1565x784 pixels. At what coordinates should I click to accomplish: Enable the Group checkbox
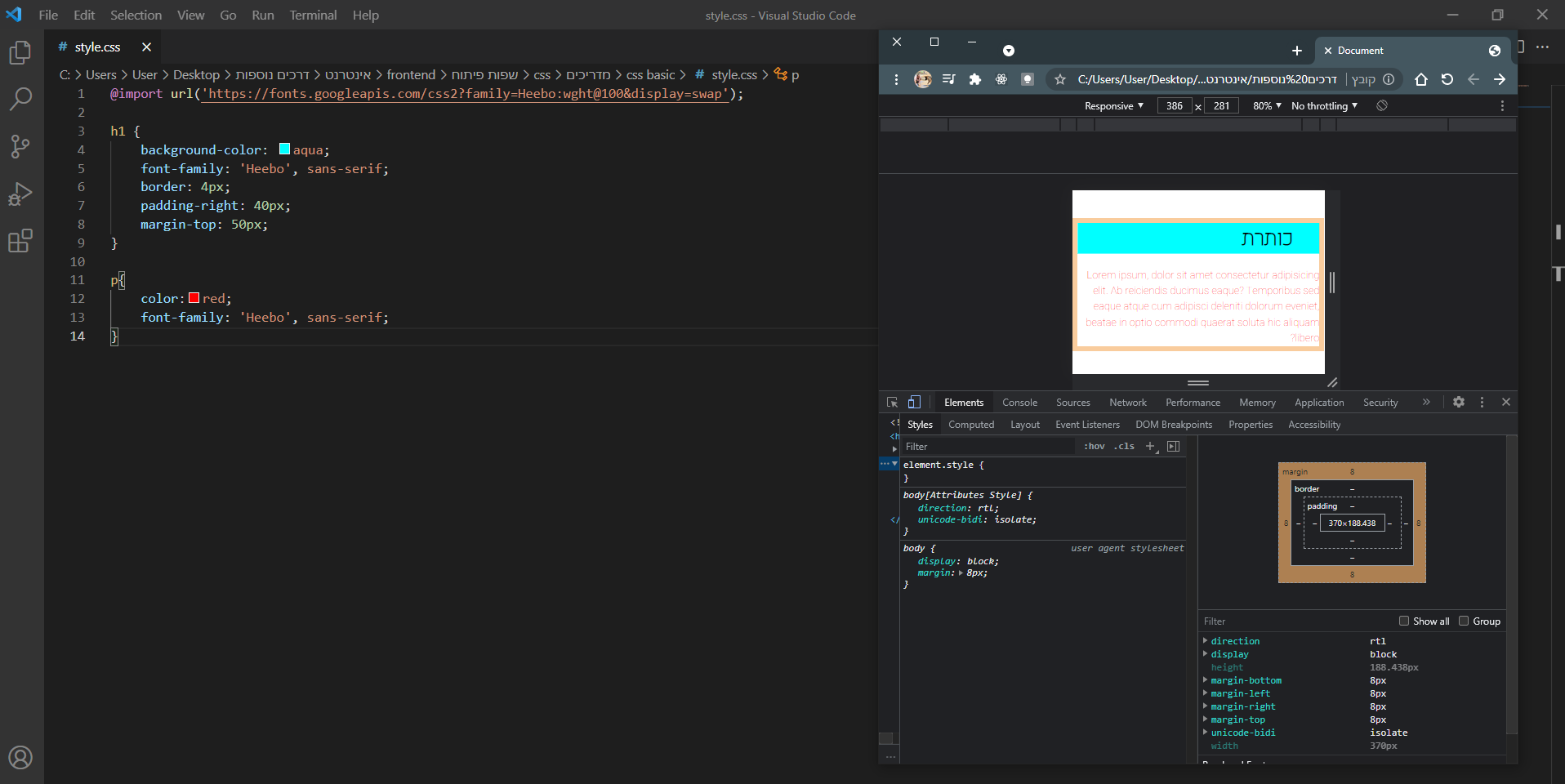[x=1464, y=621]
